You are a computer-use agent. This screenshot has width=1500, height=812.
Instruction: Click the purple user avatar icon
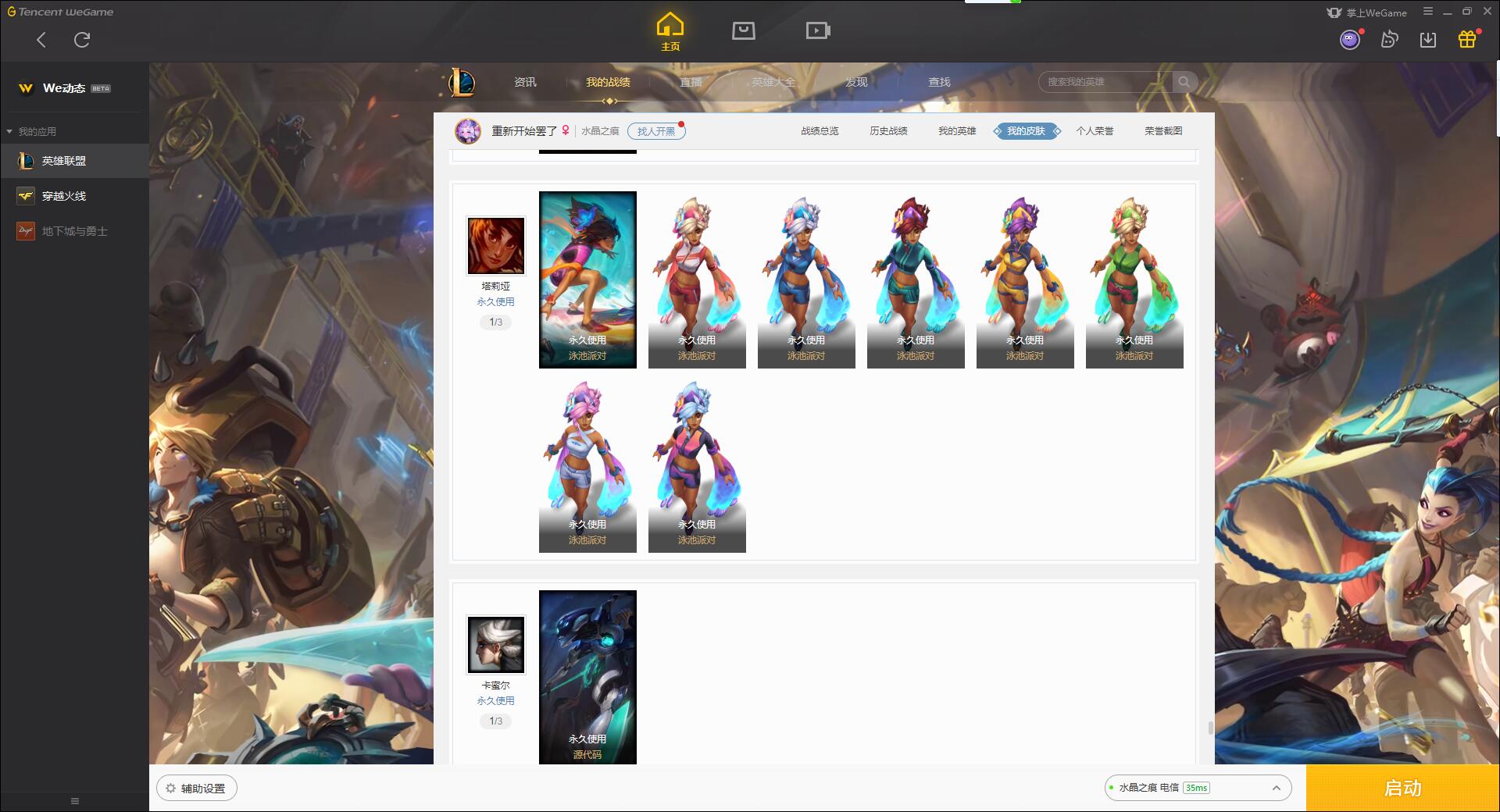(x=1350, y=39)
